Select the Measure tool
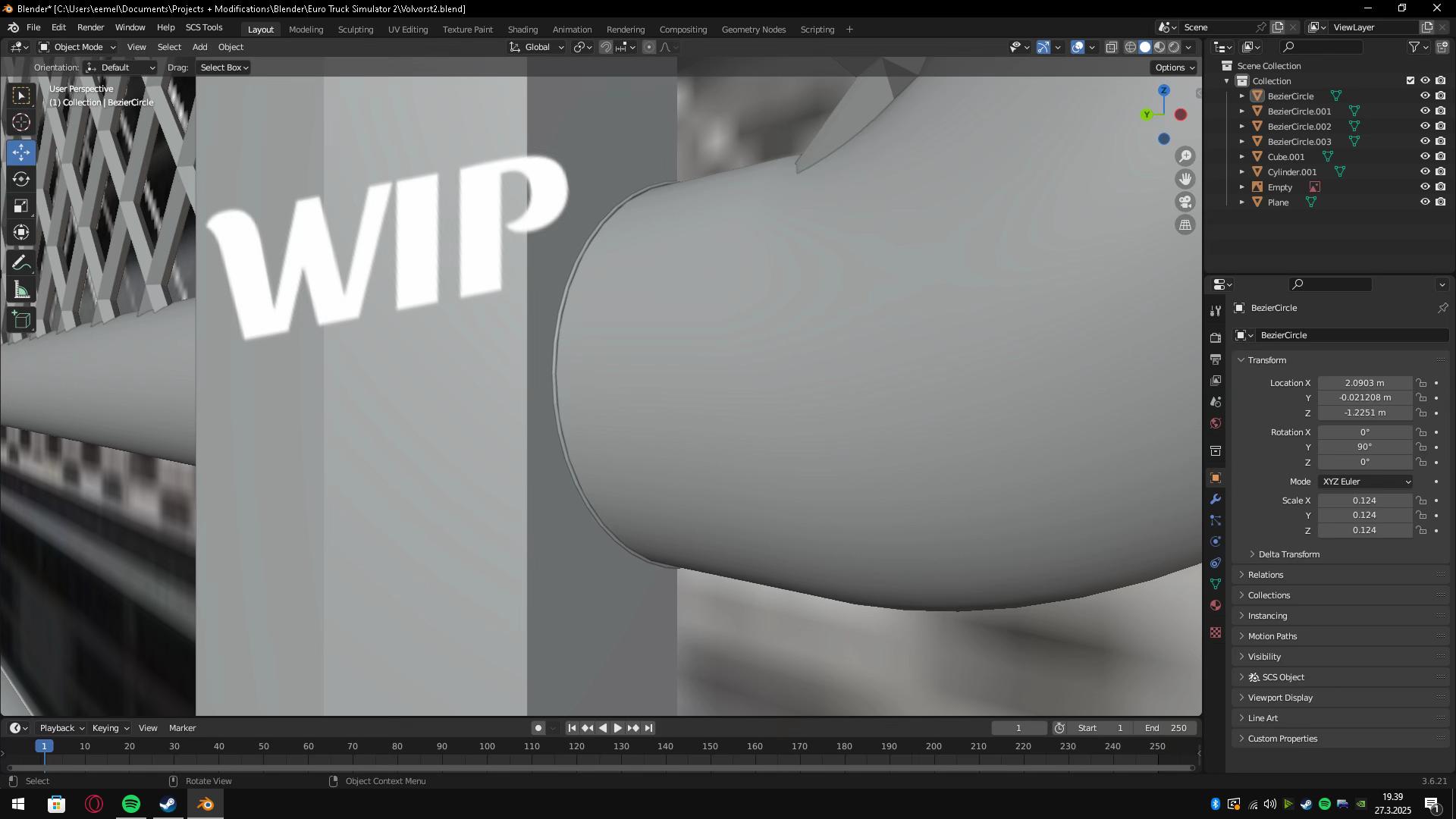This screenshot has height=819, width=1456. (x=21, y=290)
